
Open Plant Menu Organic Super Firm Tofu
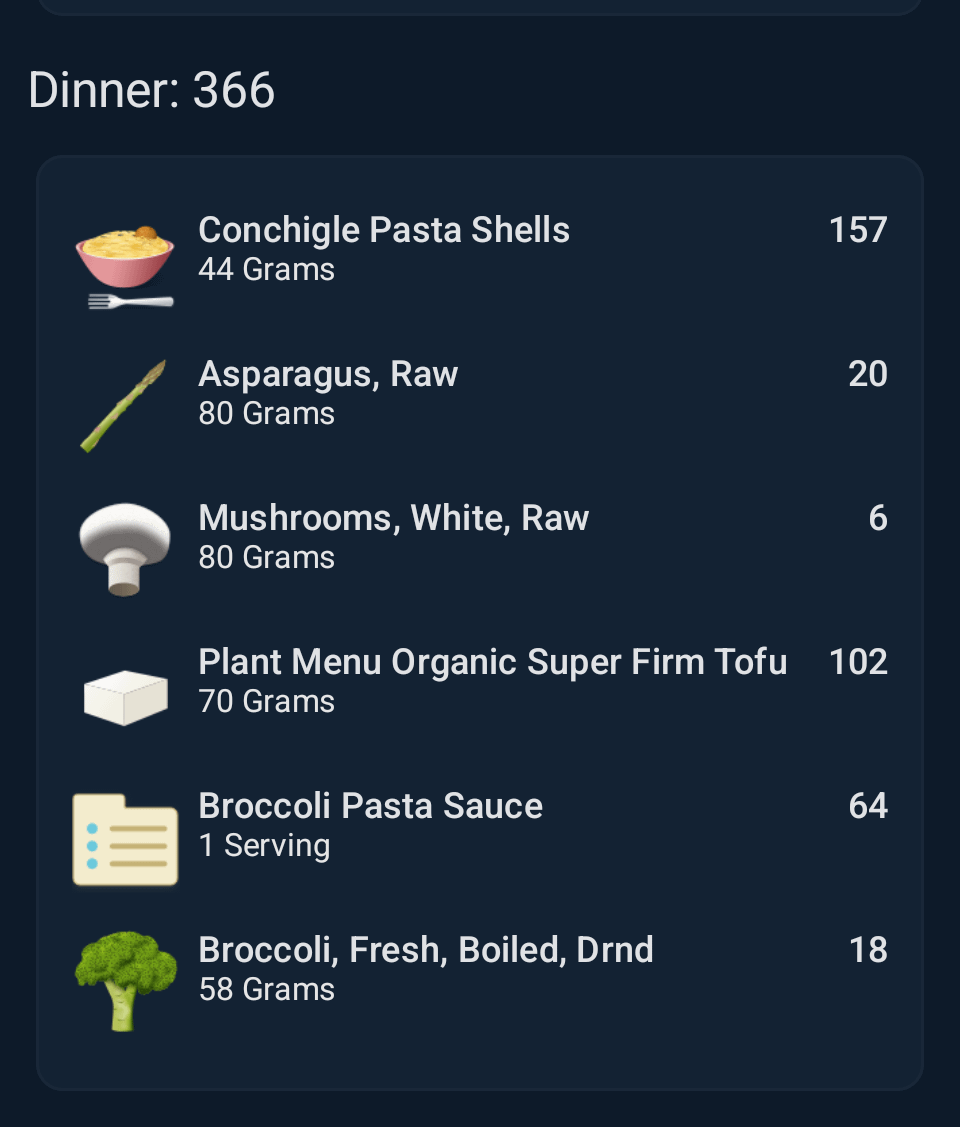click(493, 662)
